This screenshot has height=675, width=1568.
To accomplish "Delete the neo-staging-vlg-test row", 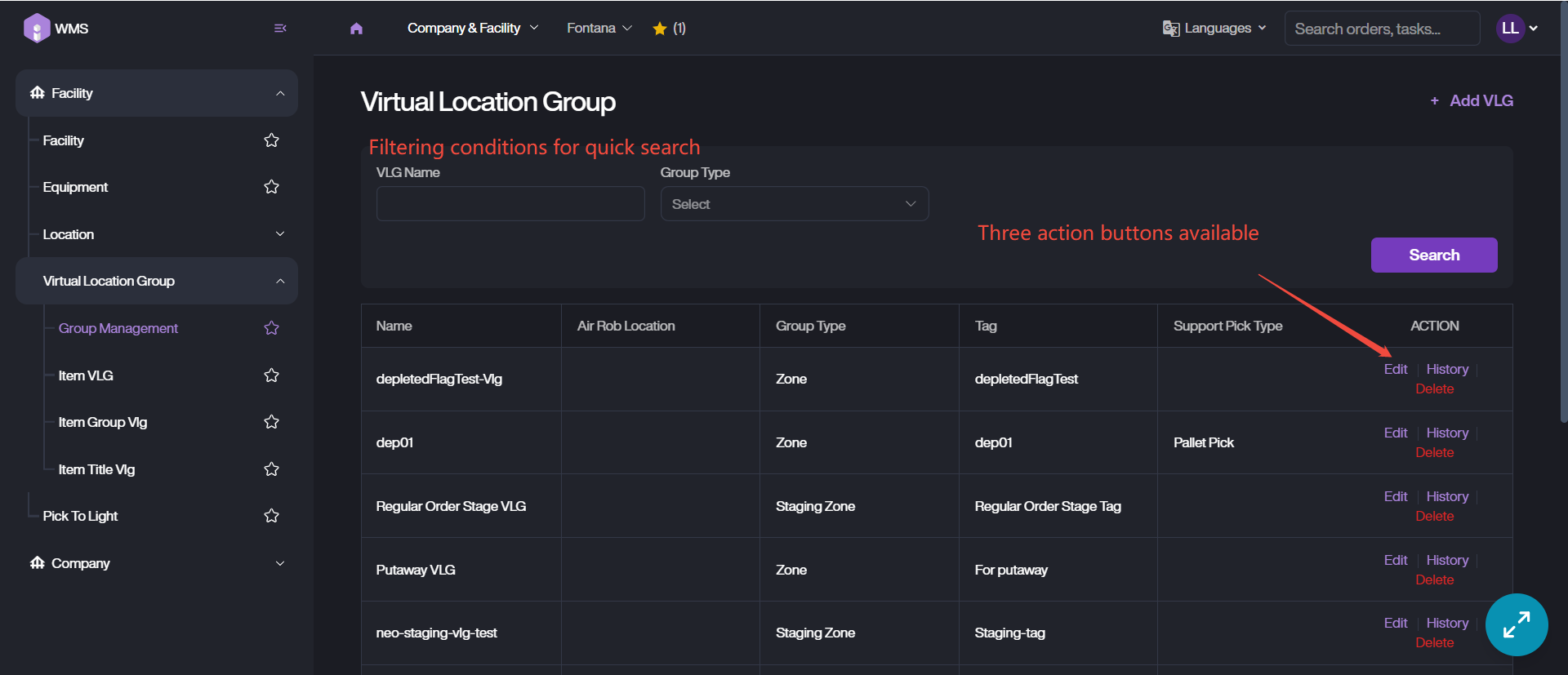I will pos(1434,642).
